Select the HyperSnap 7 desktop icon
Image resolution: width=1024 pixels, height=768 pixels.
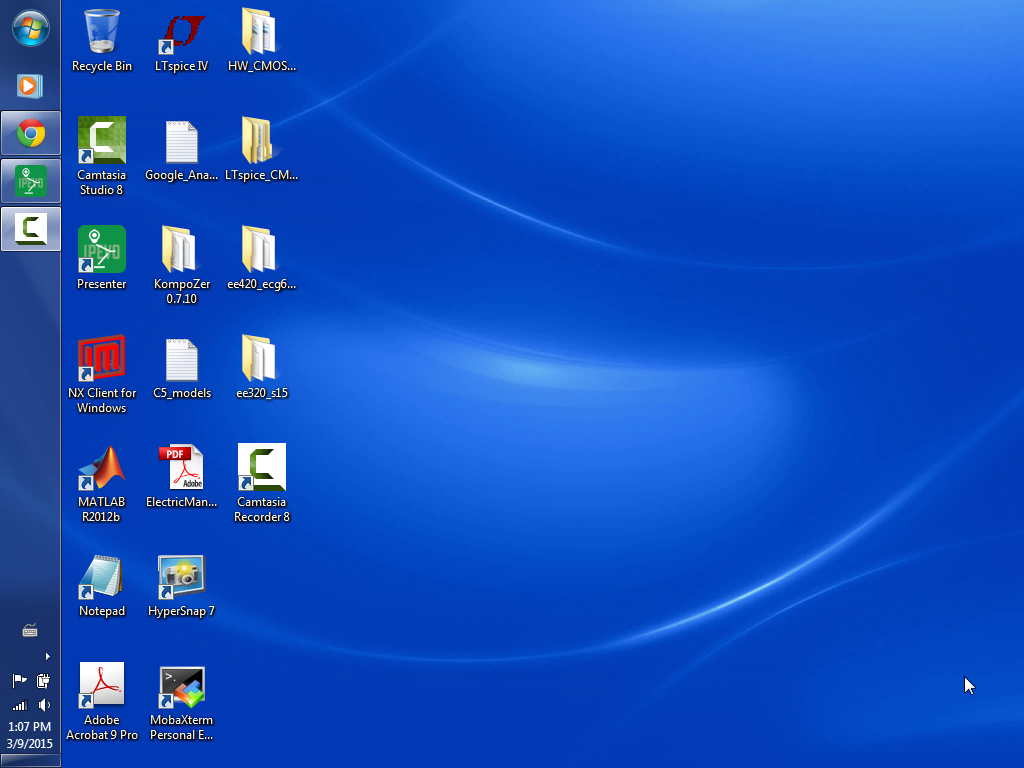pos(182,578)
